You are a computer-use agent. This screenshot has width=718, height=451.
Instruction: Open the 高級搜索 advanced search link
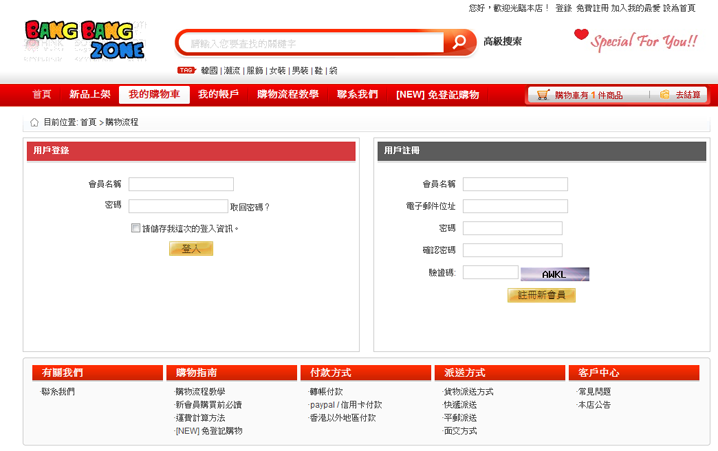[x=502, y=41]
